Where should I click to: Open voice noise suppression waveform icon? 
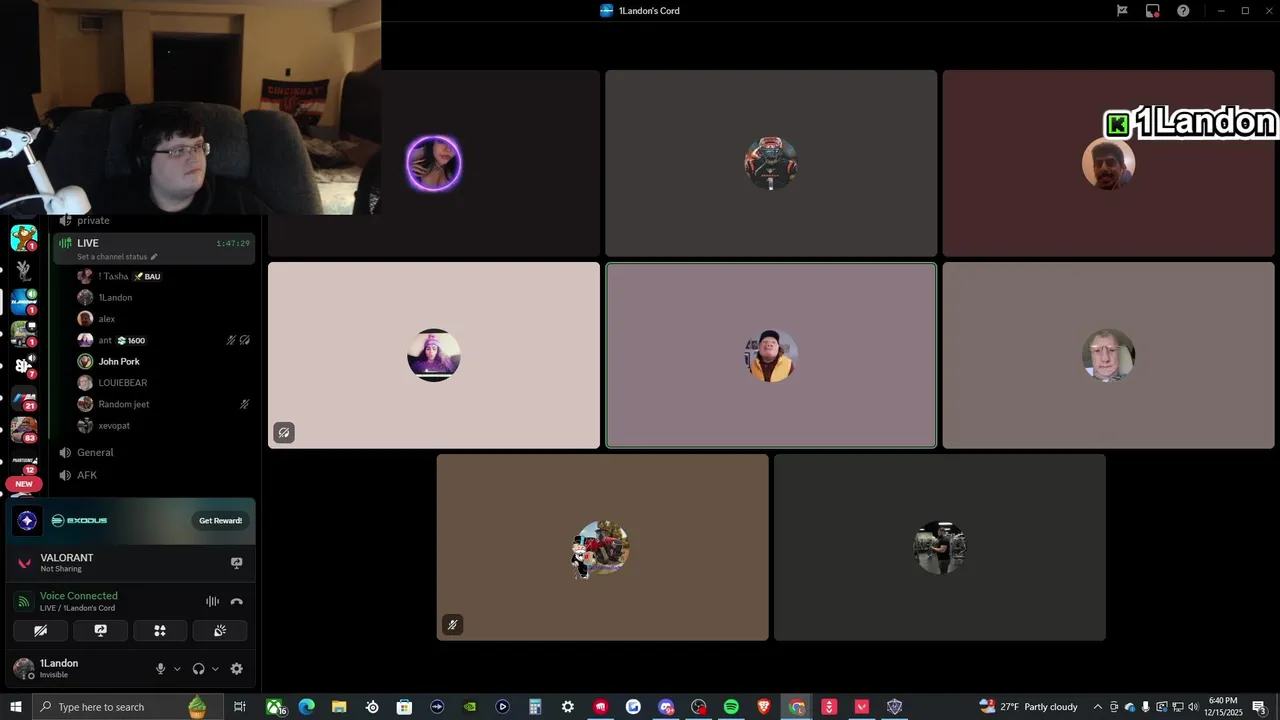(x=212, y=601)
